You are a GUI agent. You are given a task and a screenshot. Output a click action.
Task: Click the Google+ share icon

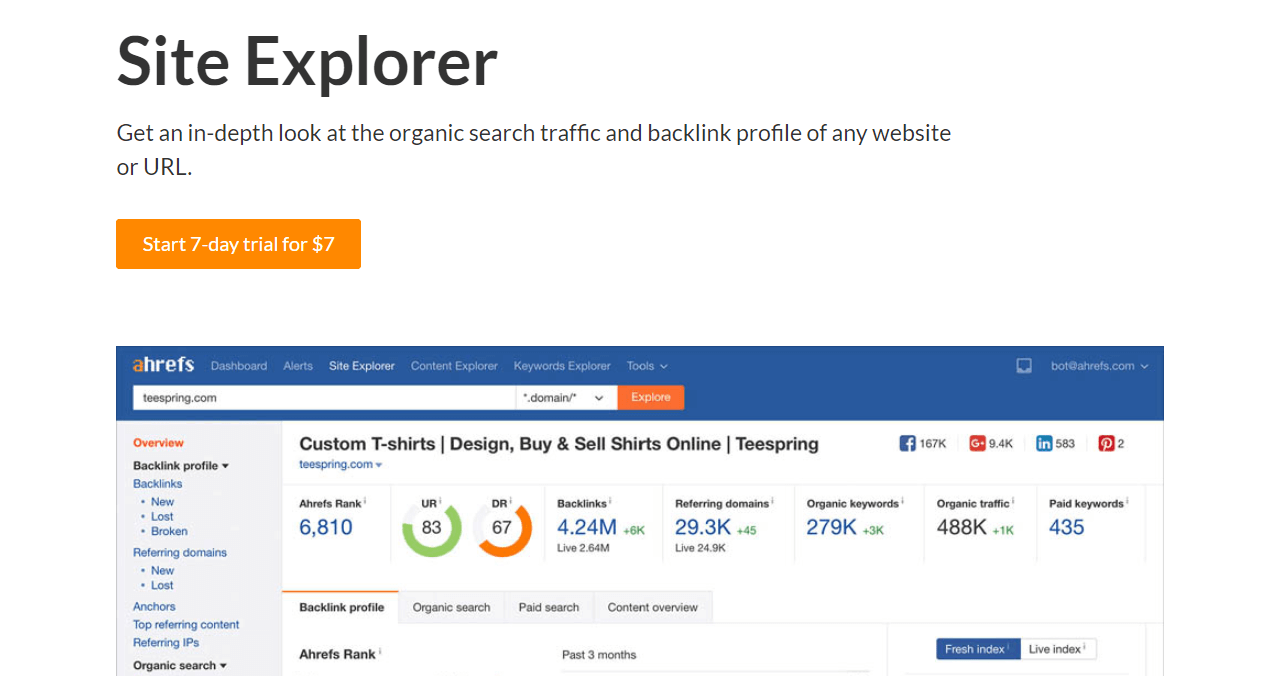click(977, 443)
